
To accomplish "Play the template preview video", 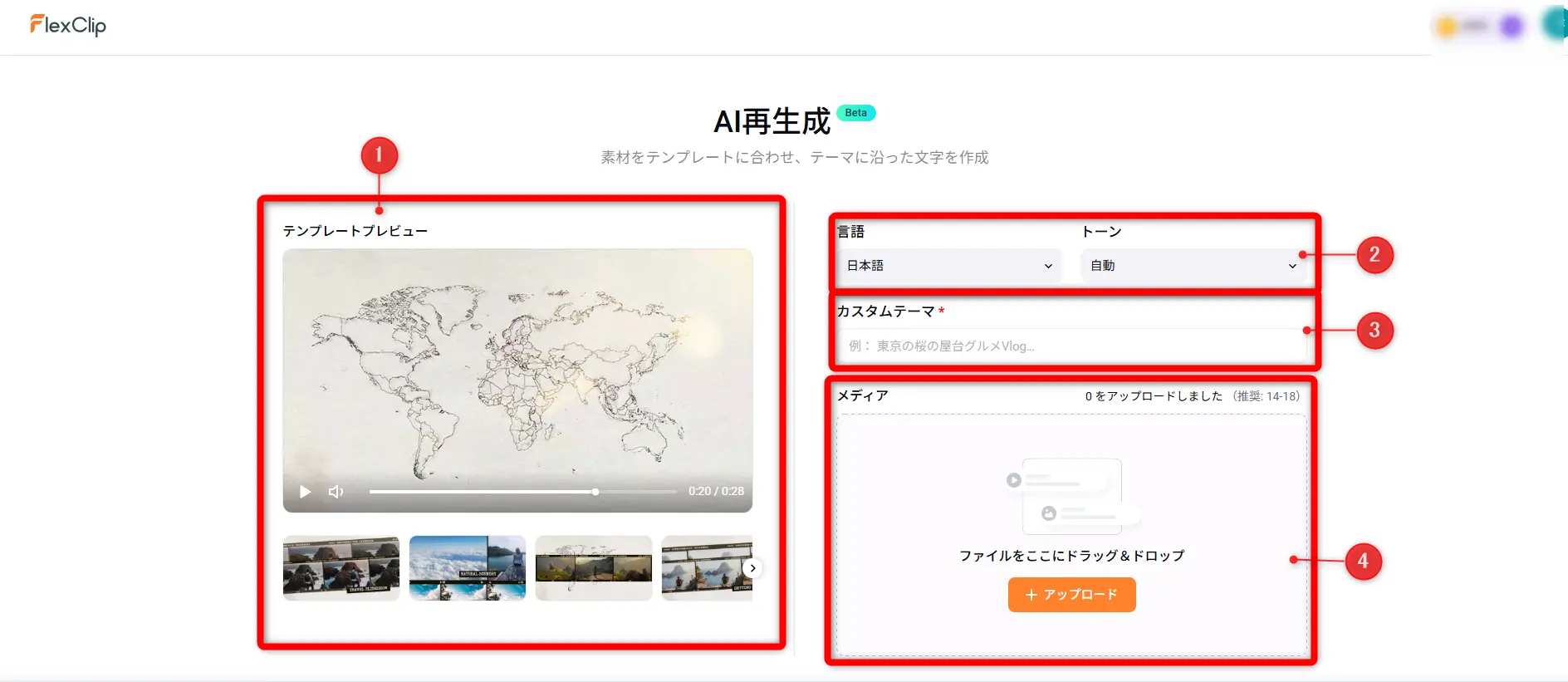I will [305, 492].
